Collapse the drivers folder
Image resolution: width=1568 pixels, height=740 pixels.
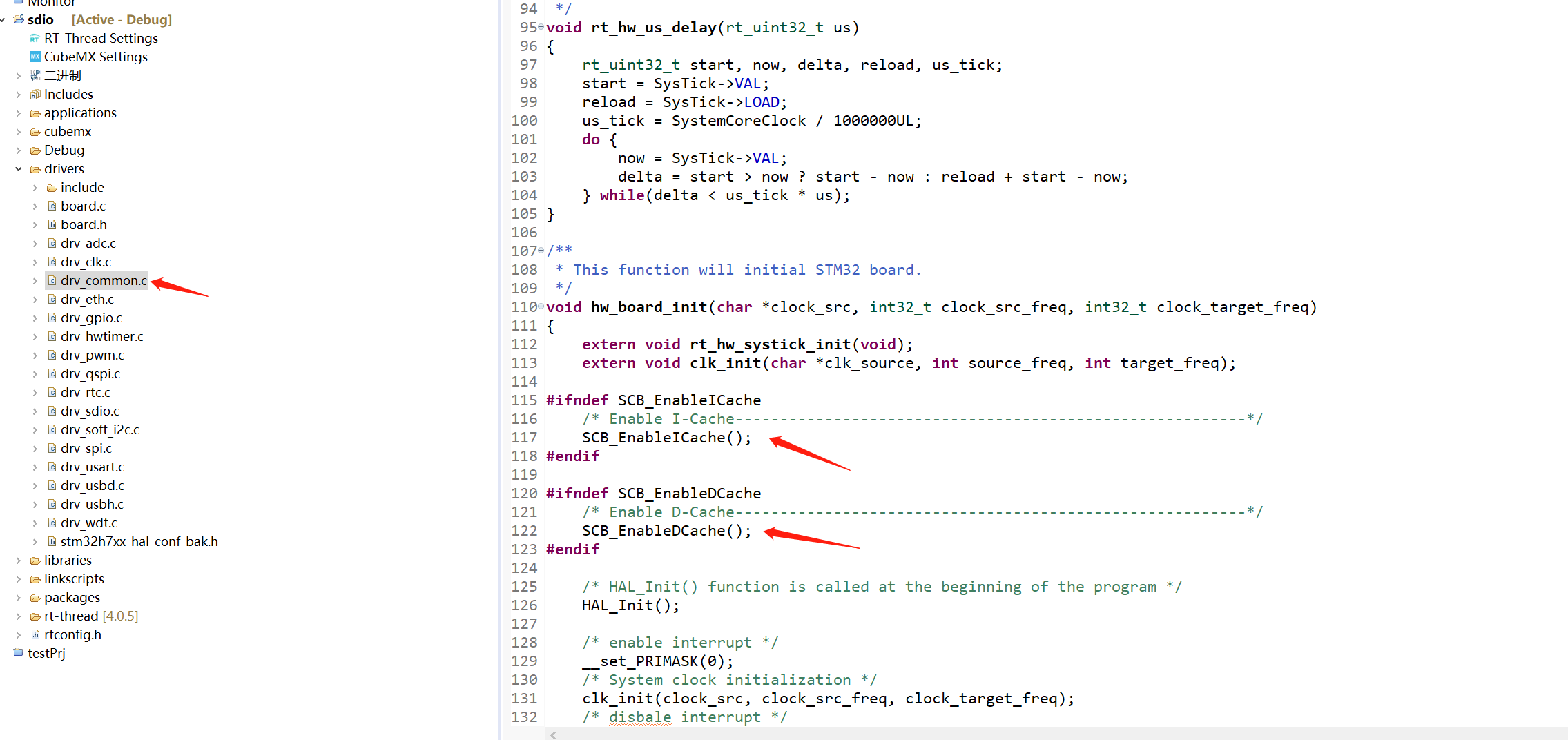(19, 169)
